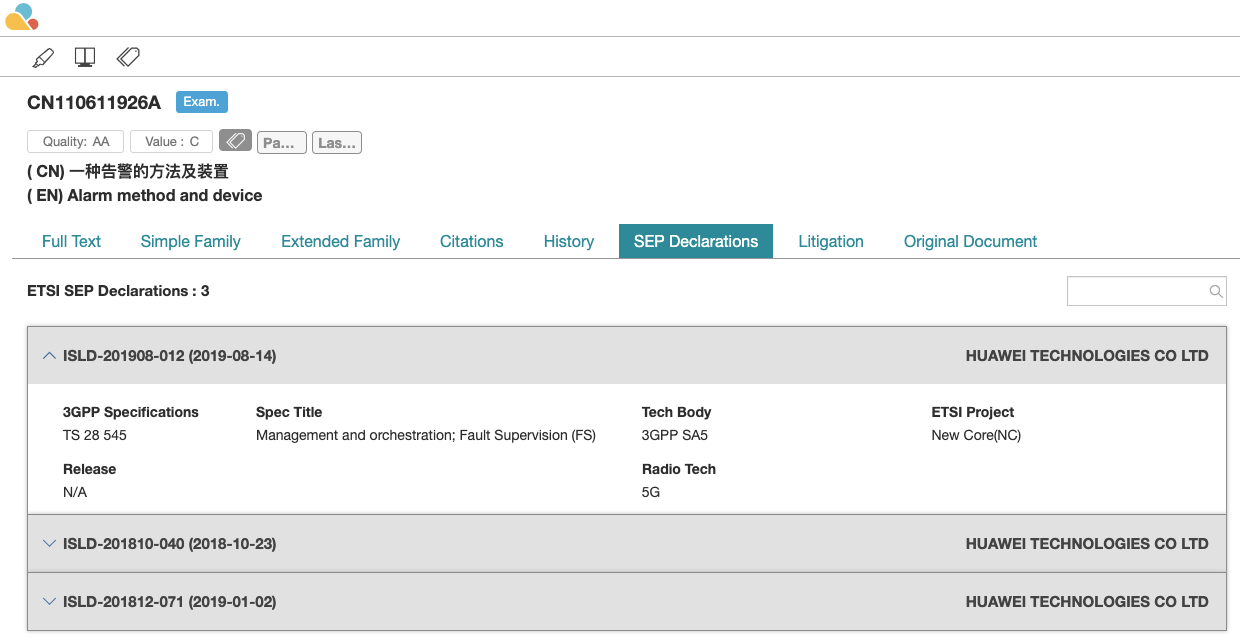Click the truncated Las... button
1240x640 pixels.
[337, 142]
